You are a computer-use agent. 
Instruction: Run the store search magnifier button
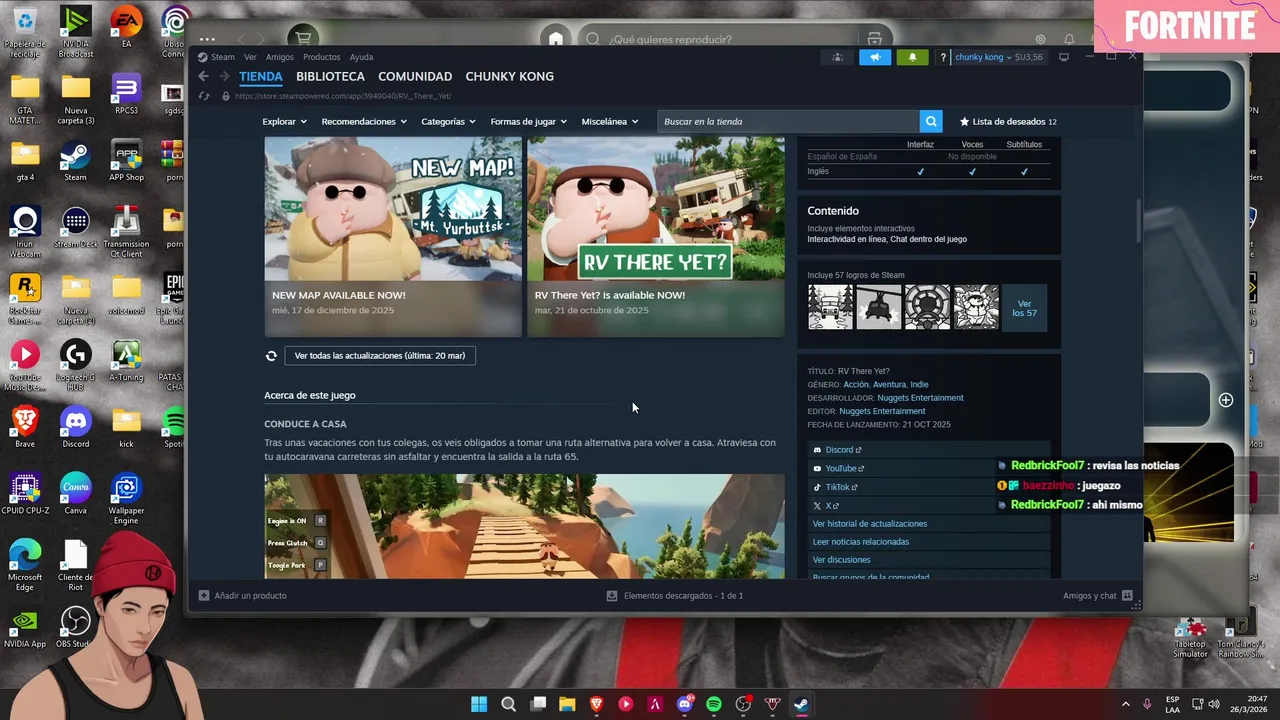tap(931, 121)
